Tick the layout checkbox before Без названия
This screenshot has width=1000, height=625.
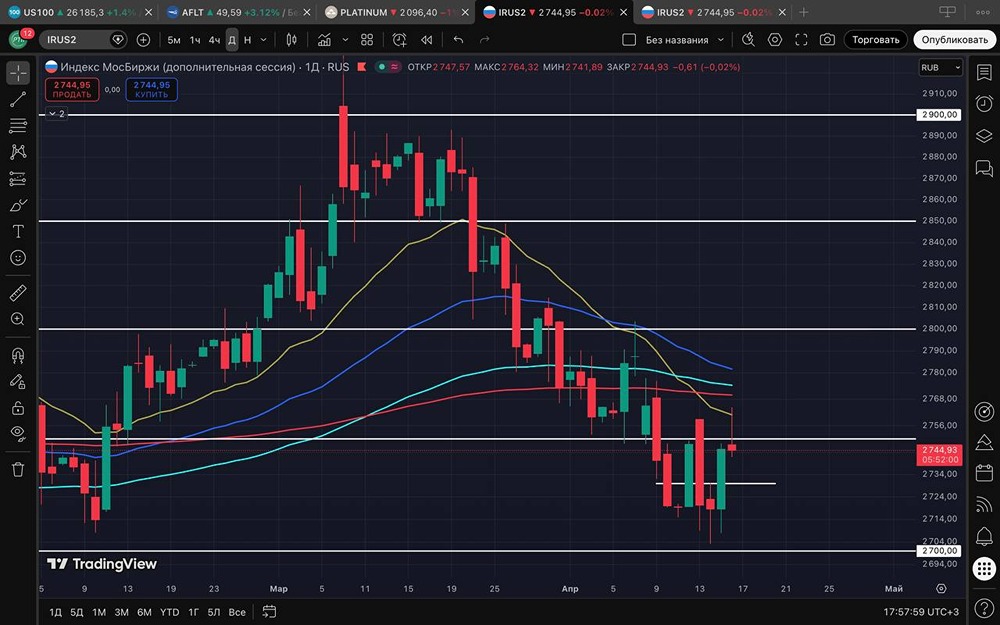coord(629,40)
